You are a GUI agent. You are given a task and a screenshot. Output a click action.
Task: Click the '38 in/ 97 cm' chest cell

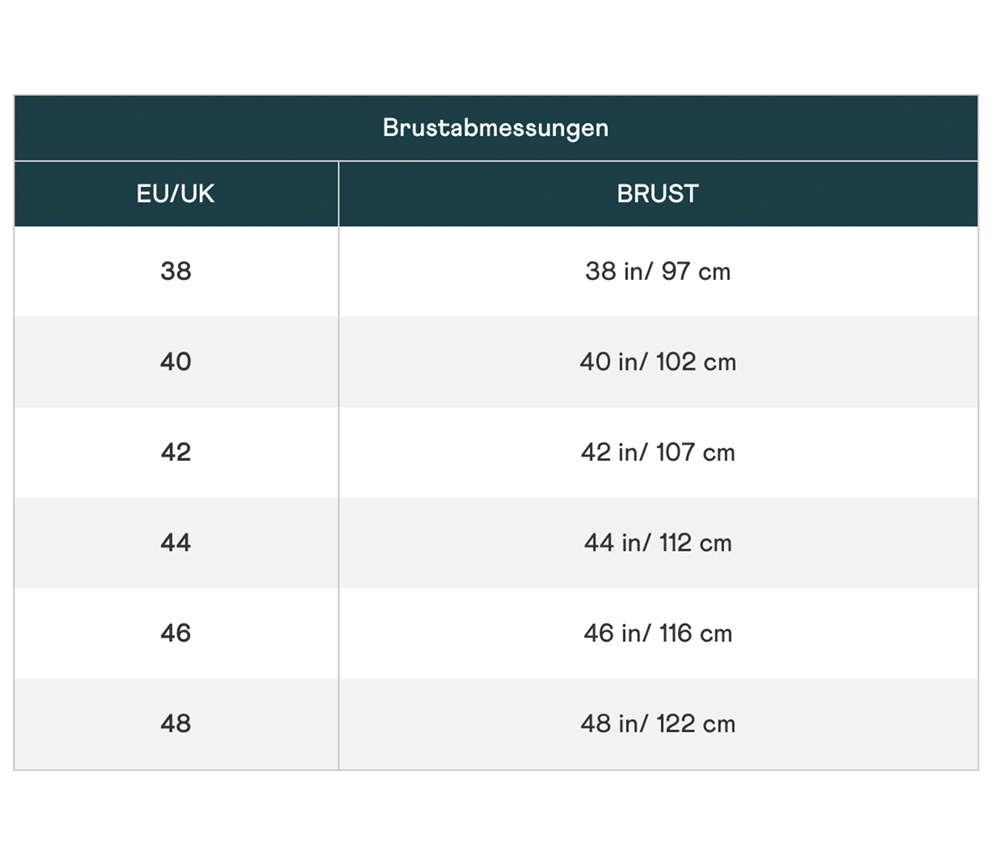tap(657, 271)
